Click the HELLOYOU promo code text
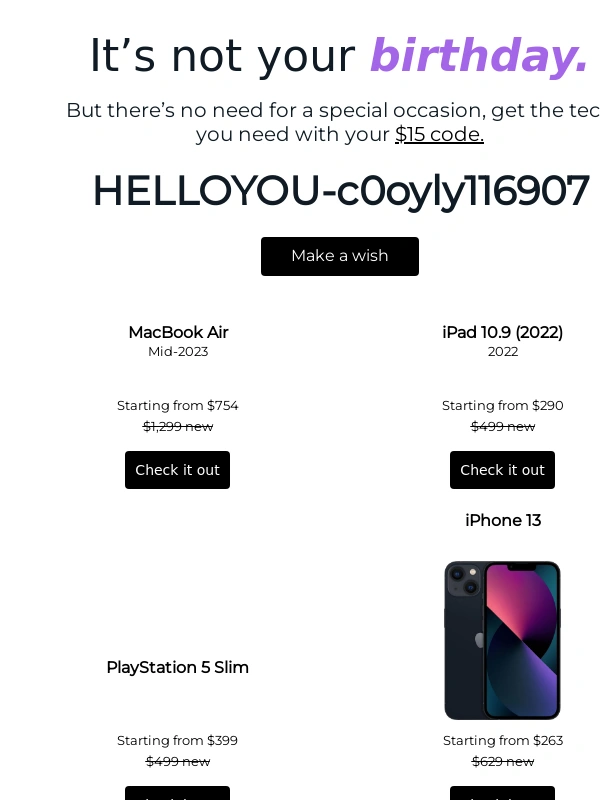 coord(341,191)
